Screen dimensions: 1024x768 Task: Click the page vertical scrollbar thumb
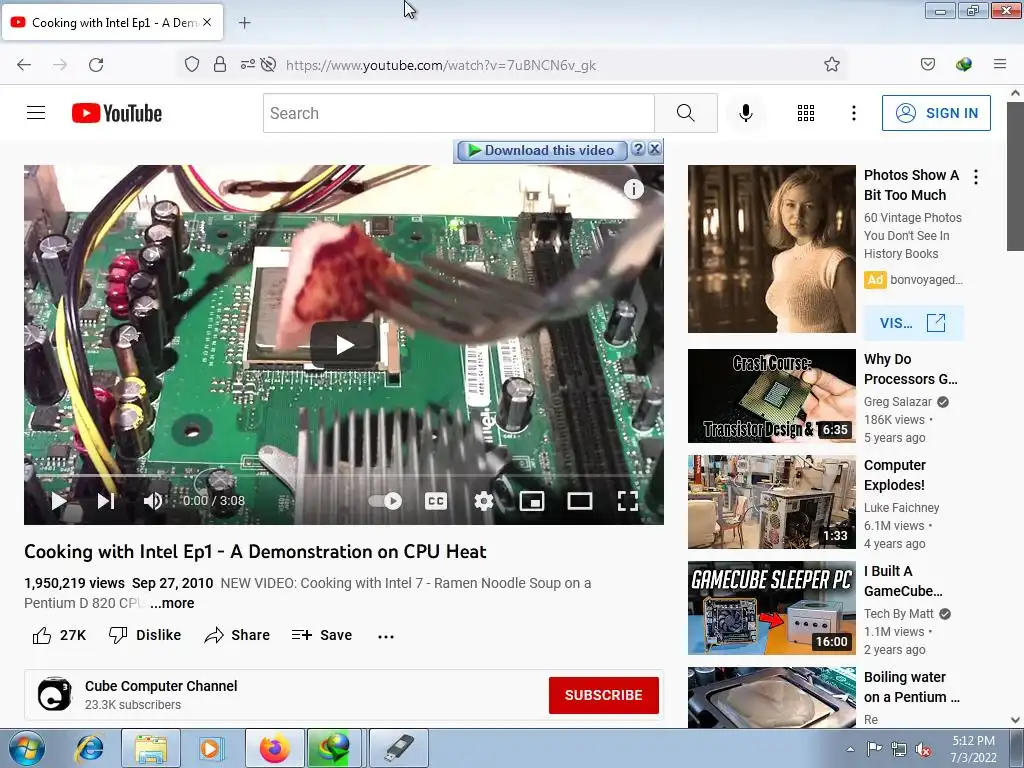pyautogui.click(x=1015, y=176)
